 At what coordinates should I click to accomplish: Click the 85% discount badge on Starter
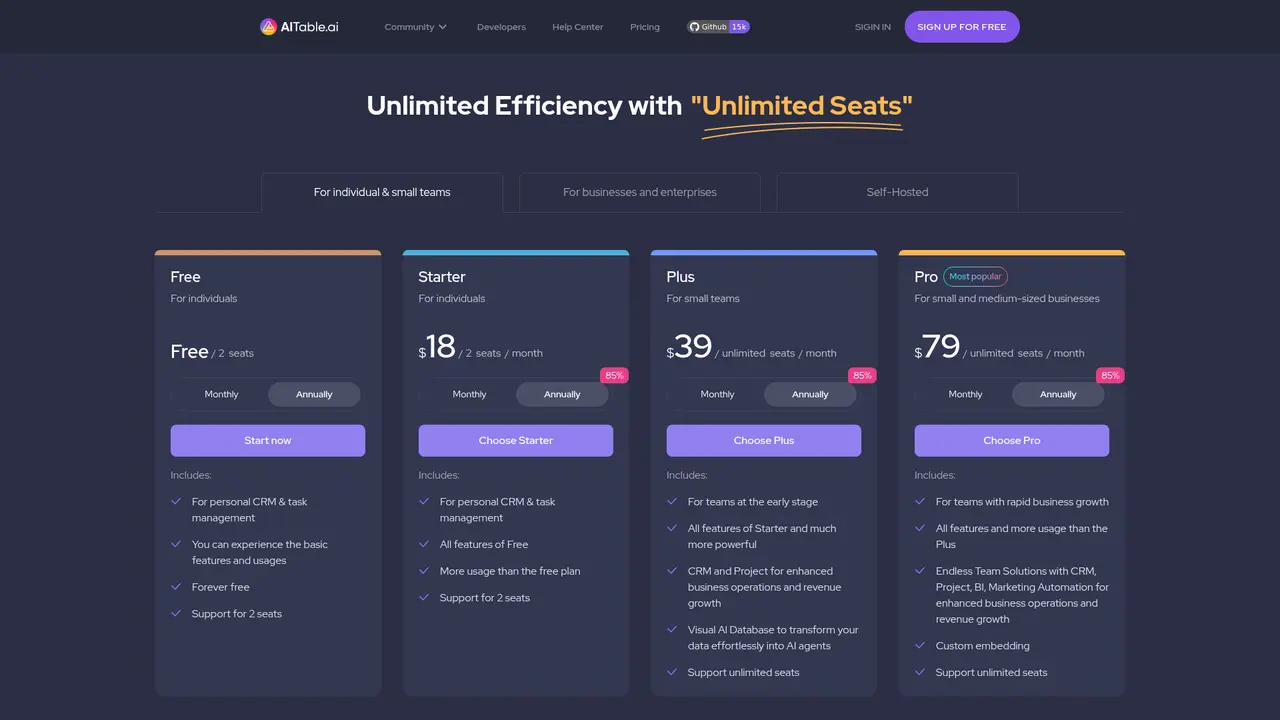pos(614,376)
